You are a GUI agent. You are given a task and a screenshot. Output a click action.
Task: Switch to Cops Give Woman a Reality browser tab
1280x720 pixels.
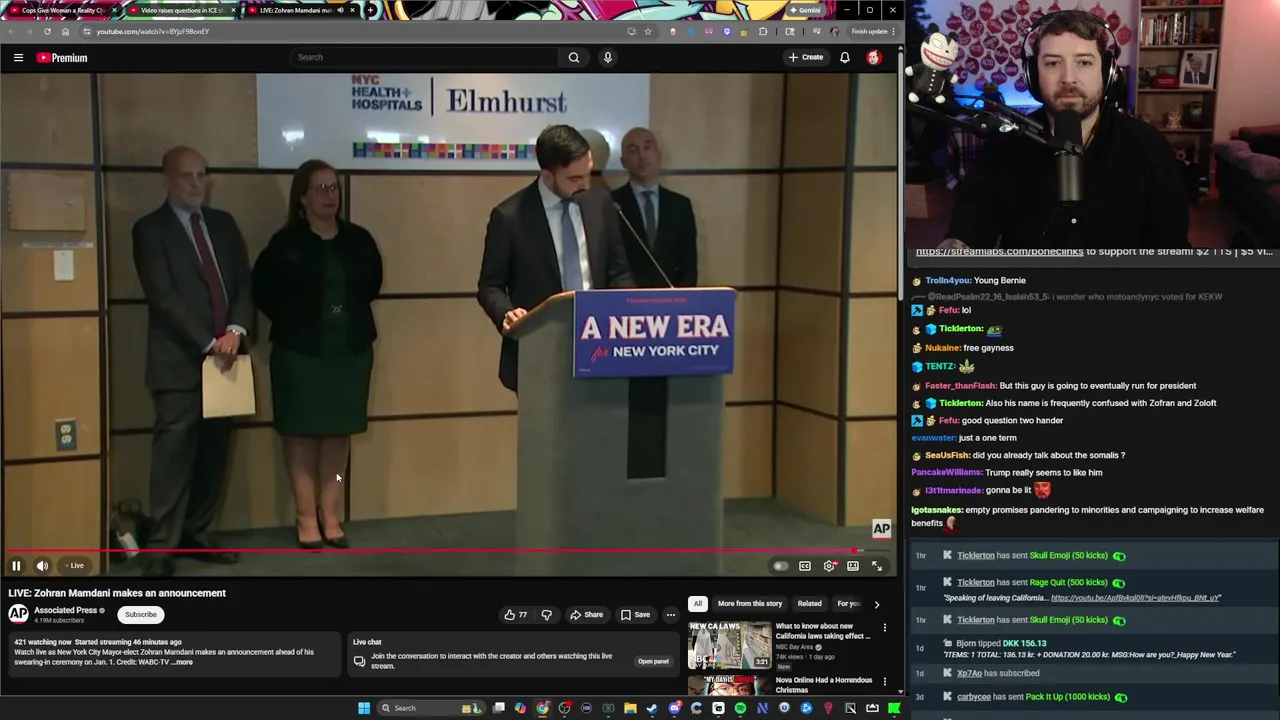point(60,10)
